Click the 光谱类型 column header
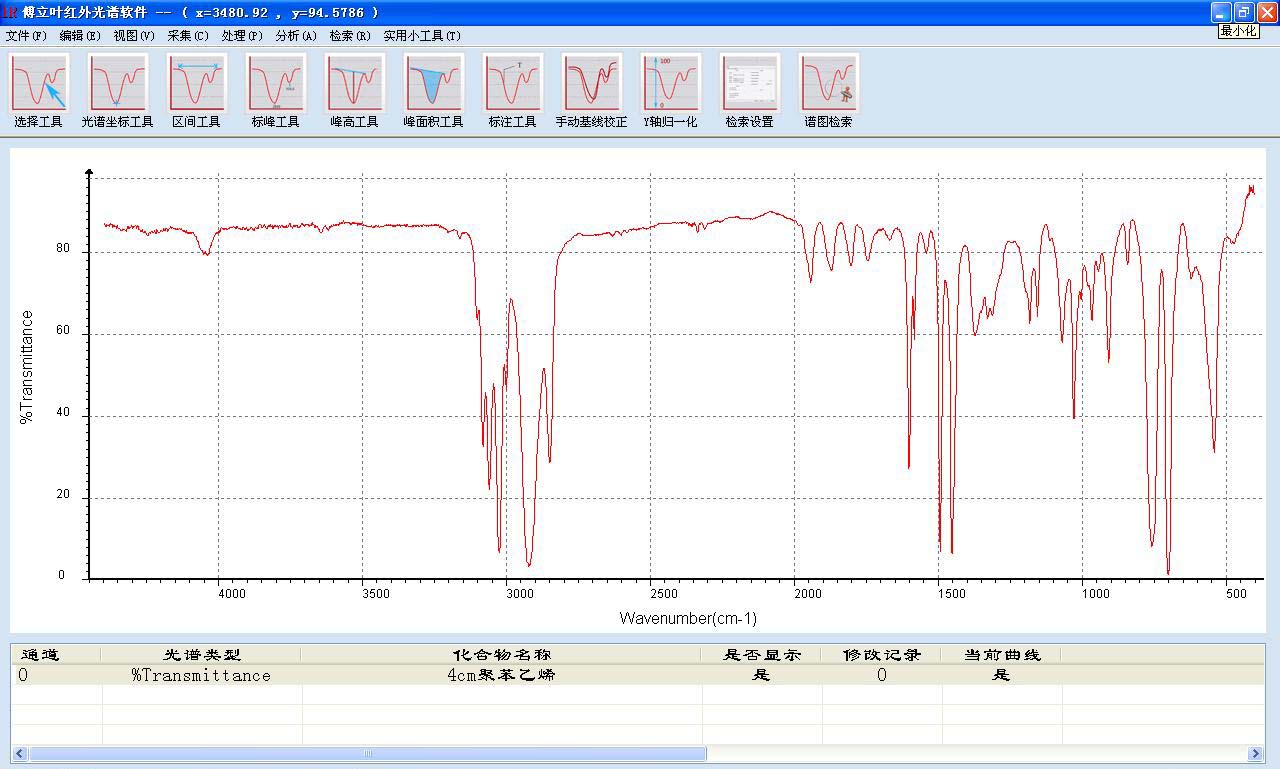Viewport: 1280px width, 769px height. click(202, 655)
